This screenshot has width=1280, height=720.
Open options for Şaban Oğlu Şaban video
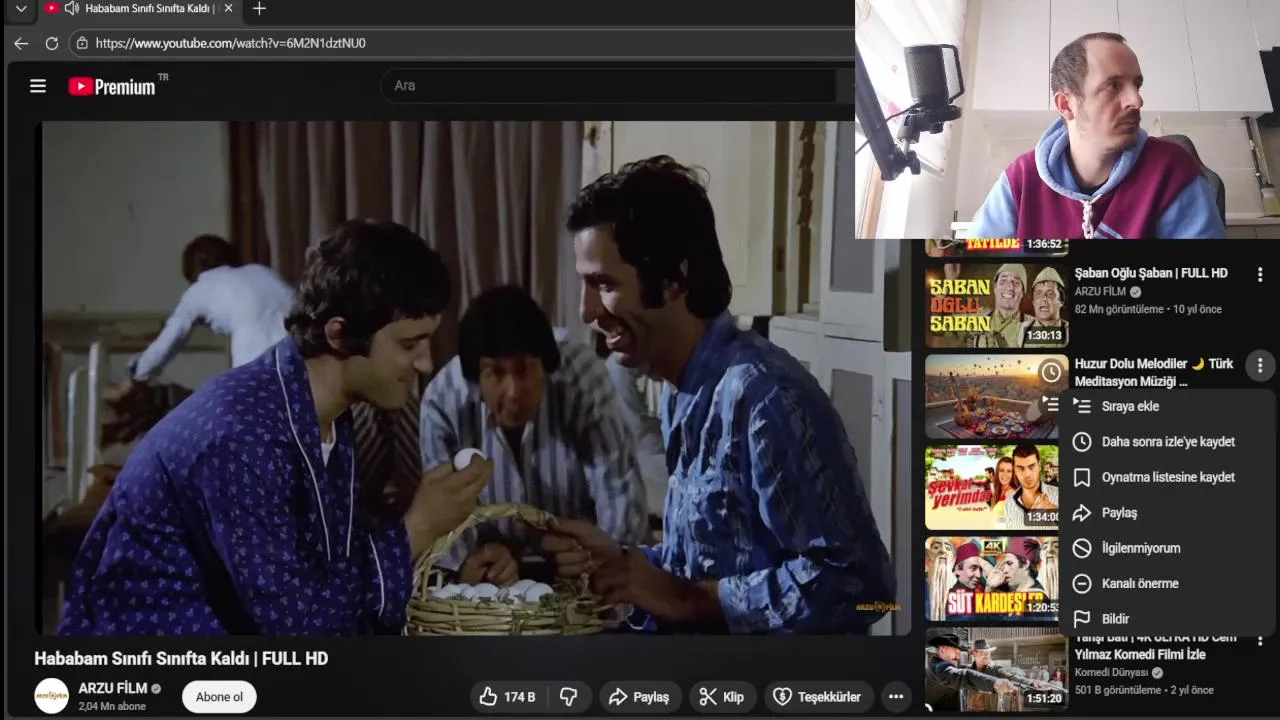tap(1260, 274)
